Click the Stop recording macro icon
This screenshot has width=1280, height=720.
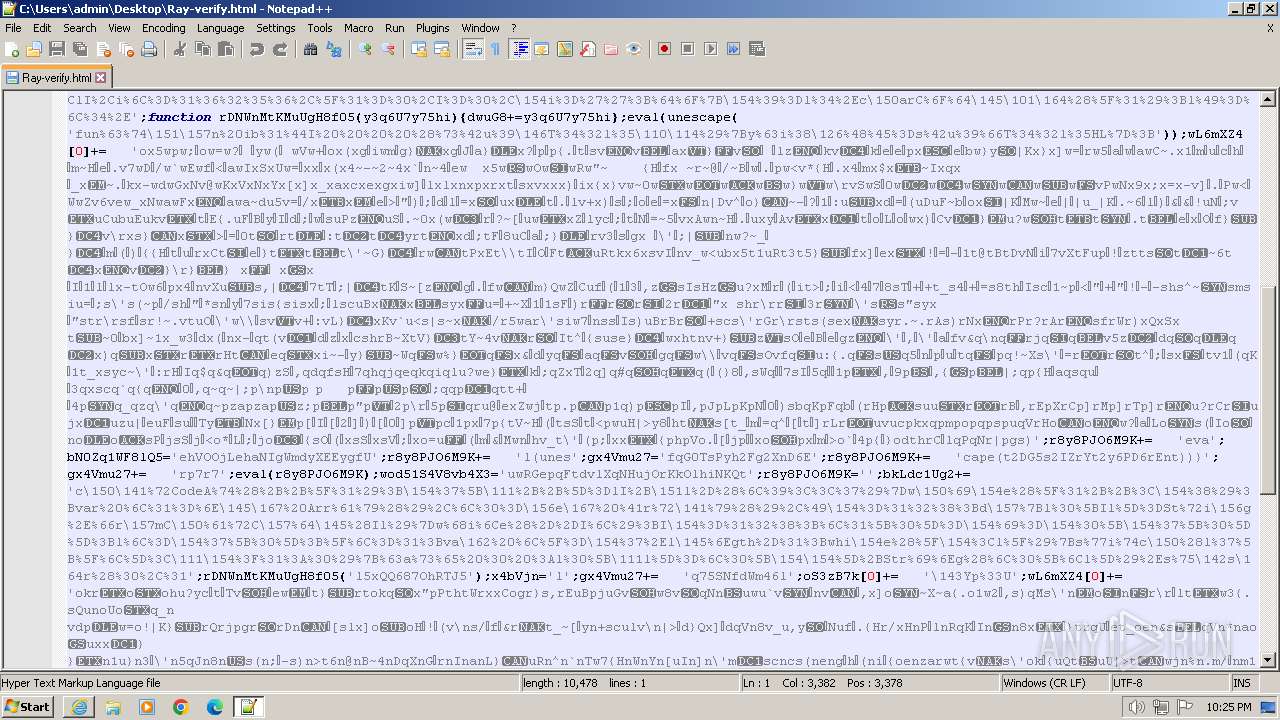pyautogui.click(x=687, y=49)
